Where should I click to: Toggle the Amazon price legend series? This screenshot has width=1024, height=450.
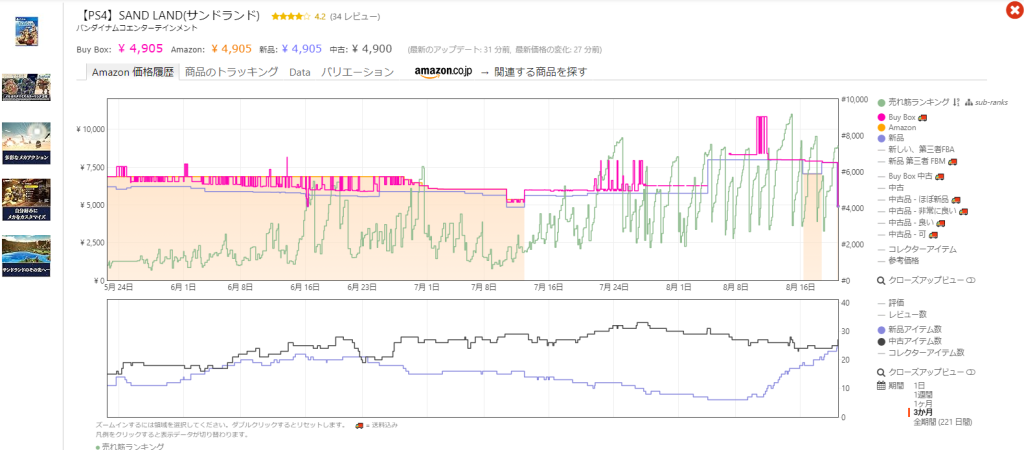(881, 128)
